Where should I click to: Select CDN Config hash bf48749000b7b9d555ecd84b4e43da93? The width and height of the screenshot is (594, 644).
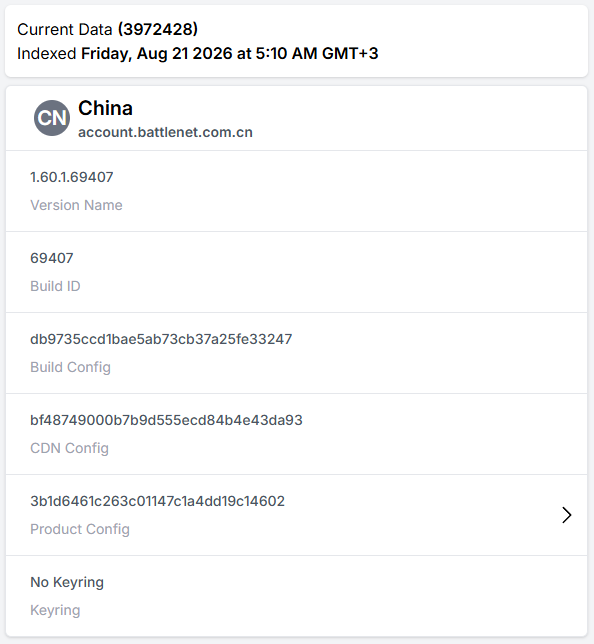(166, 420)
